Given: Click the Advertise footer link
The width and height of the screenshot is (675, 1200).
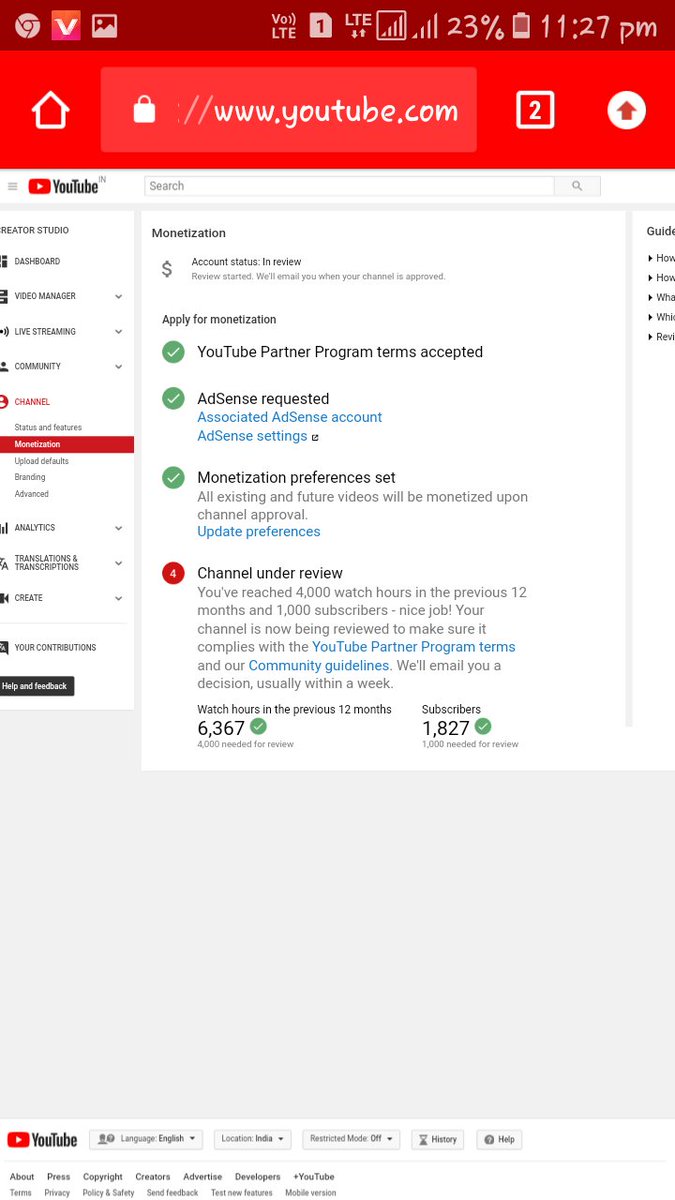Looking at the screenshot, I should 203,1177.
